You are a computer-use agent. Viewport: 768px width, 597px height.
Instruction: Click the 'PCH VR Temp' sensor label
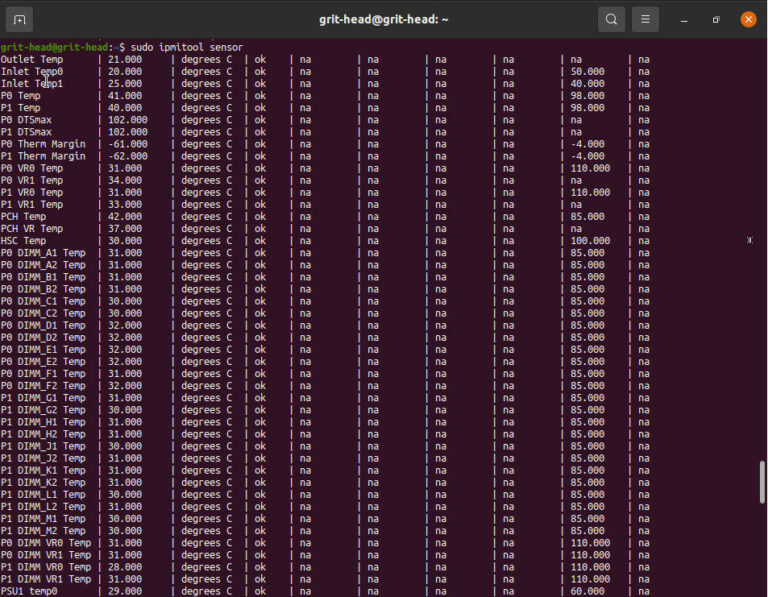click(30, 228)
